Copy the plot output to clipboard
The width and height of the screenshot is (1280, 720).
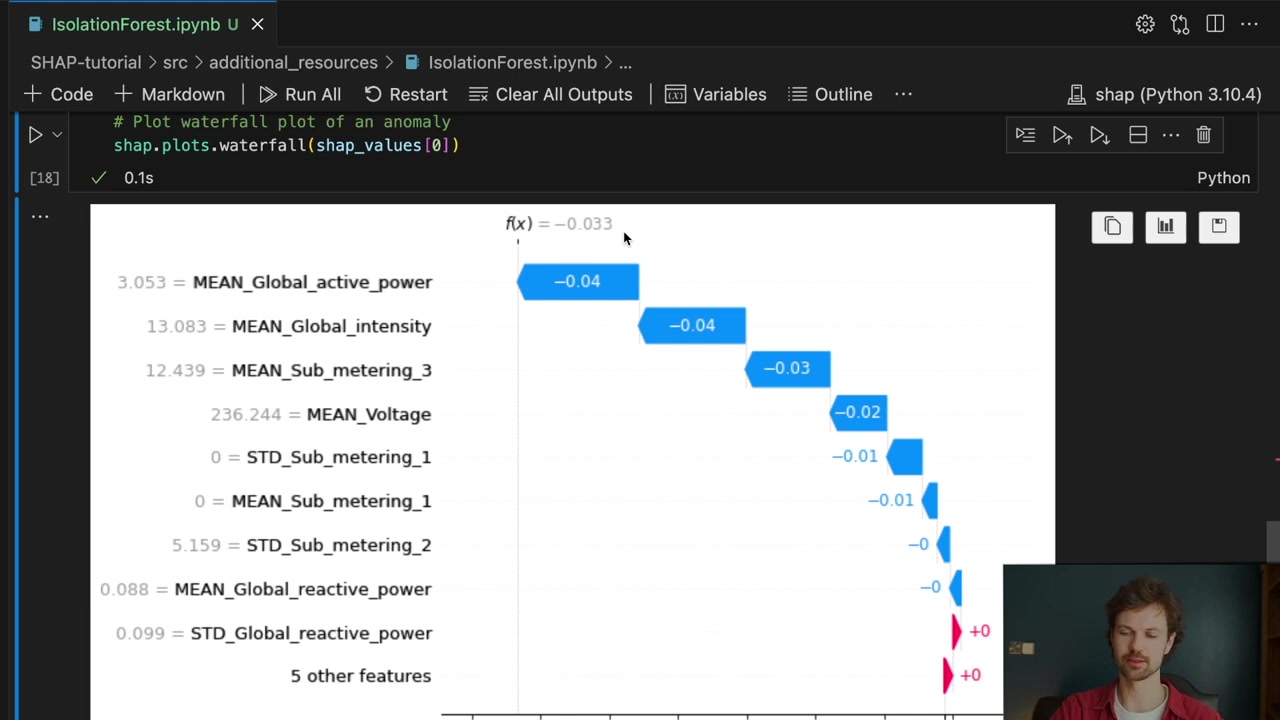[1112, 227]
